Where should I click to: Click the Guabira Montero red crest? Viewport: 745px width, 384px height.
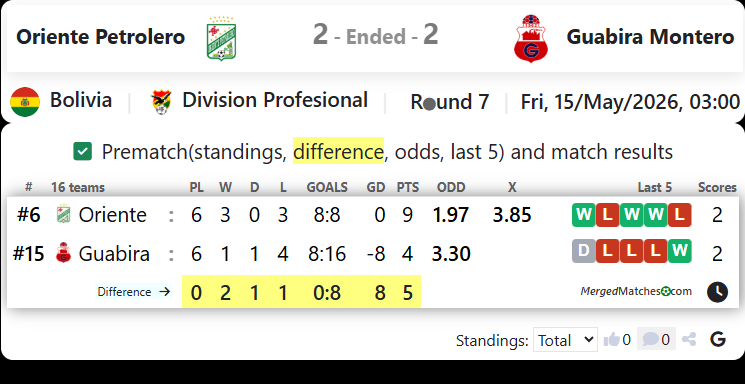(x=531, y=38)
